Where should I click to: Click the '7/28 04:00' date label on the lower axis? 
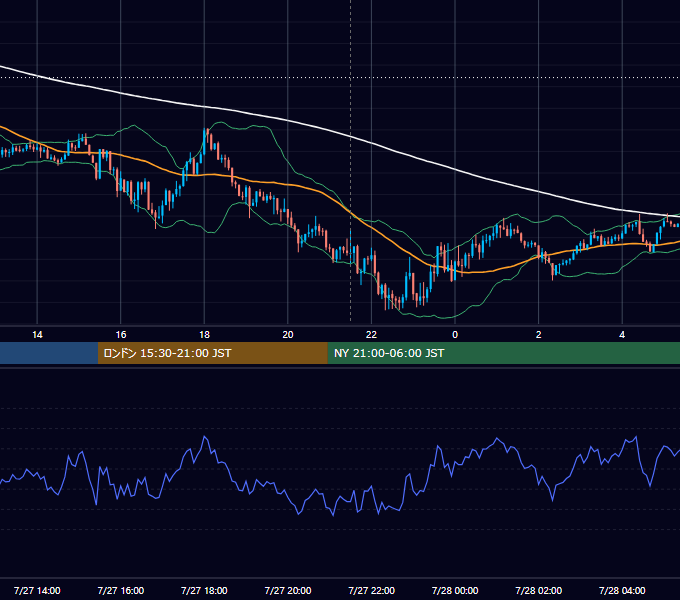coord(622,590)
